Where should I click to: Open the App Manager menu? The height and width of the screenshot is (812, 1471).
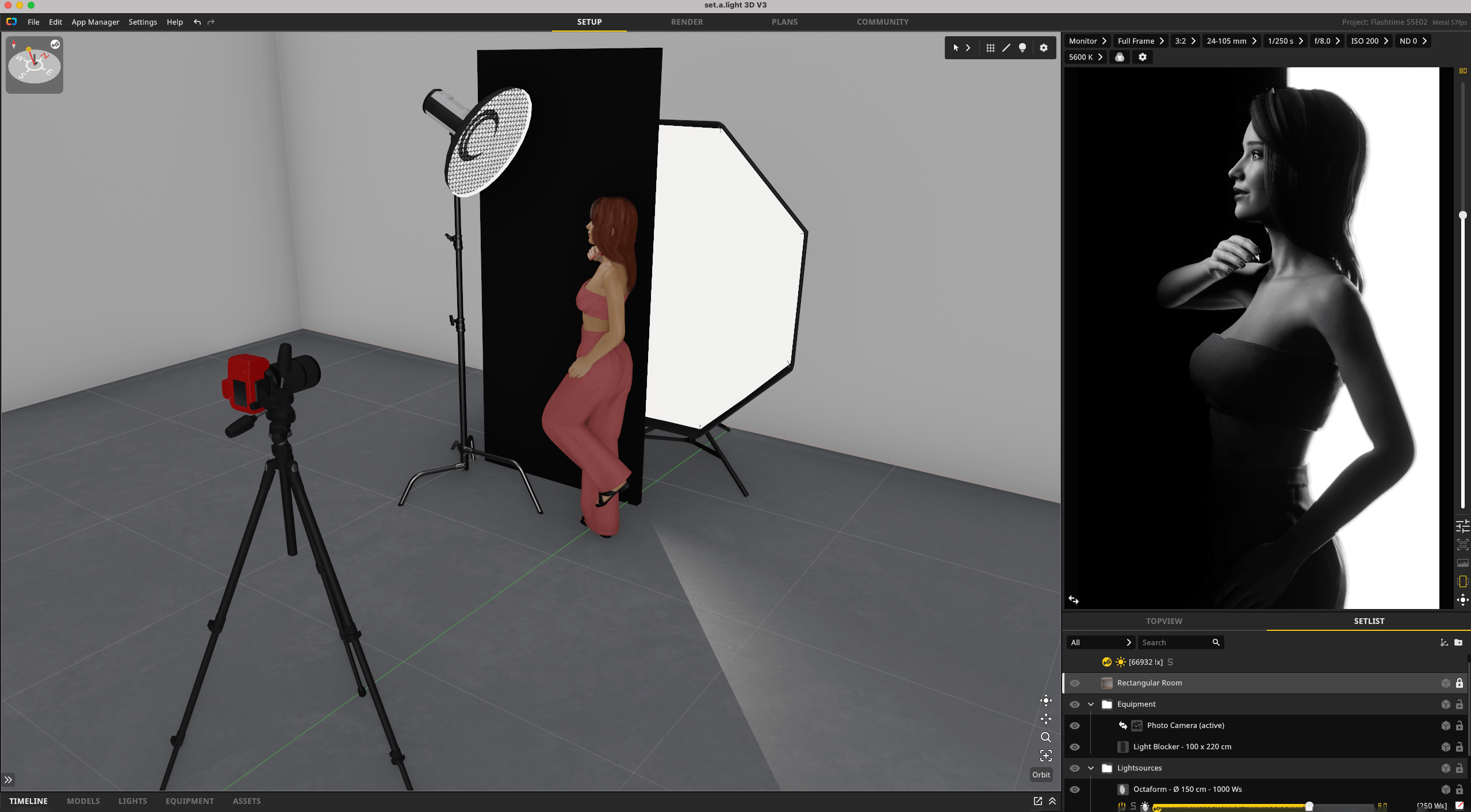[95, 22]
